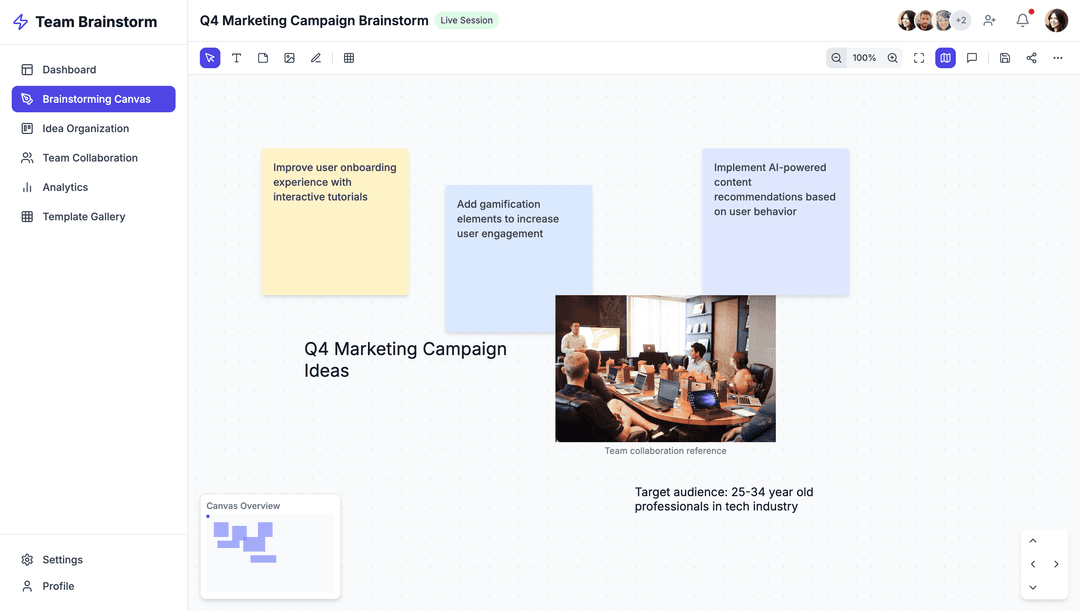Click the Canvas Overview minimap

click(x=270, y=545)
